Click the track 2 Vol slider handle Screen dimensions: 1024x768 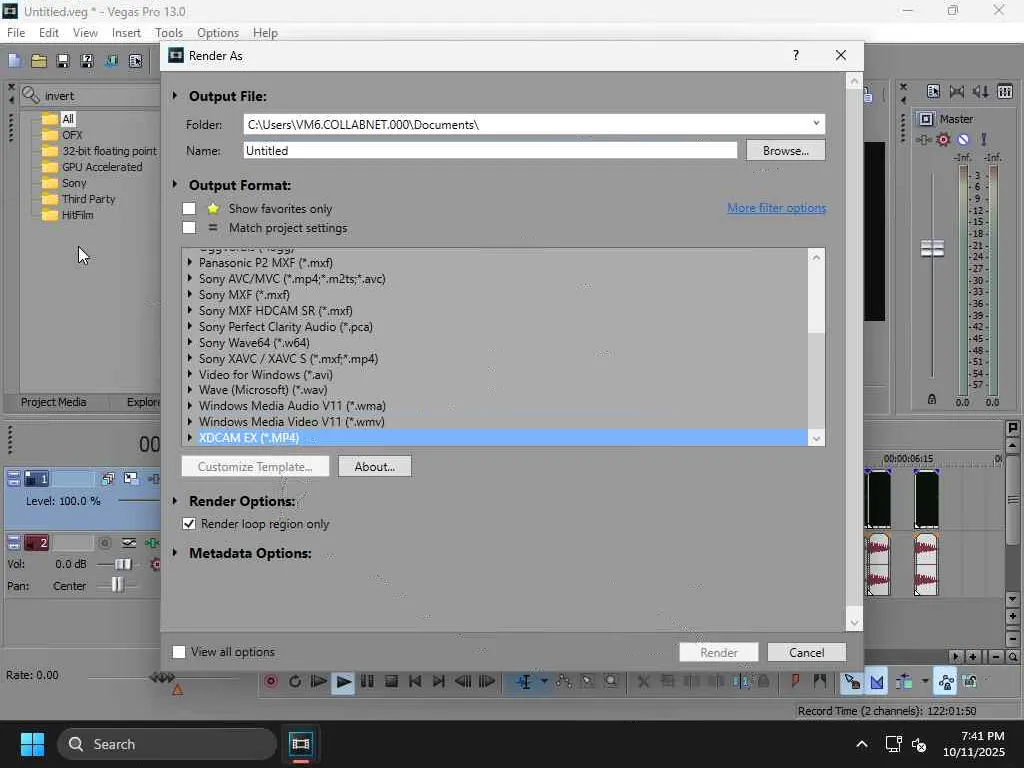[x=123, y=564]
